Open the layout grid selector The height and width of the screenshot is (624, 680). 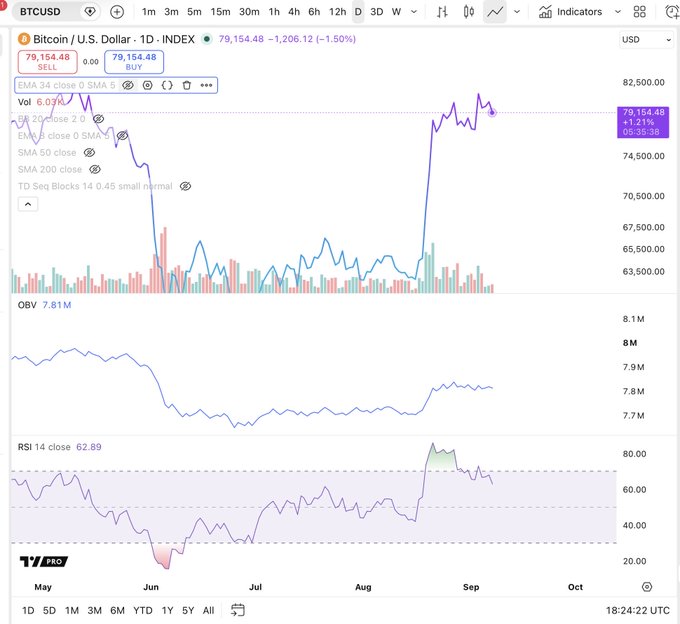640,12
